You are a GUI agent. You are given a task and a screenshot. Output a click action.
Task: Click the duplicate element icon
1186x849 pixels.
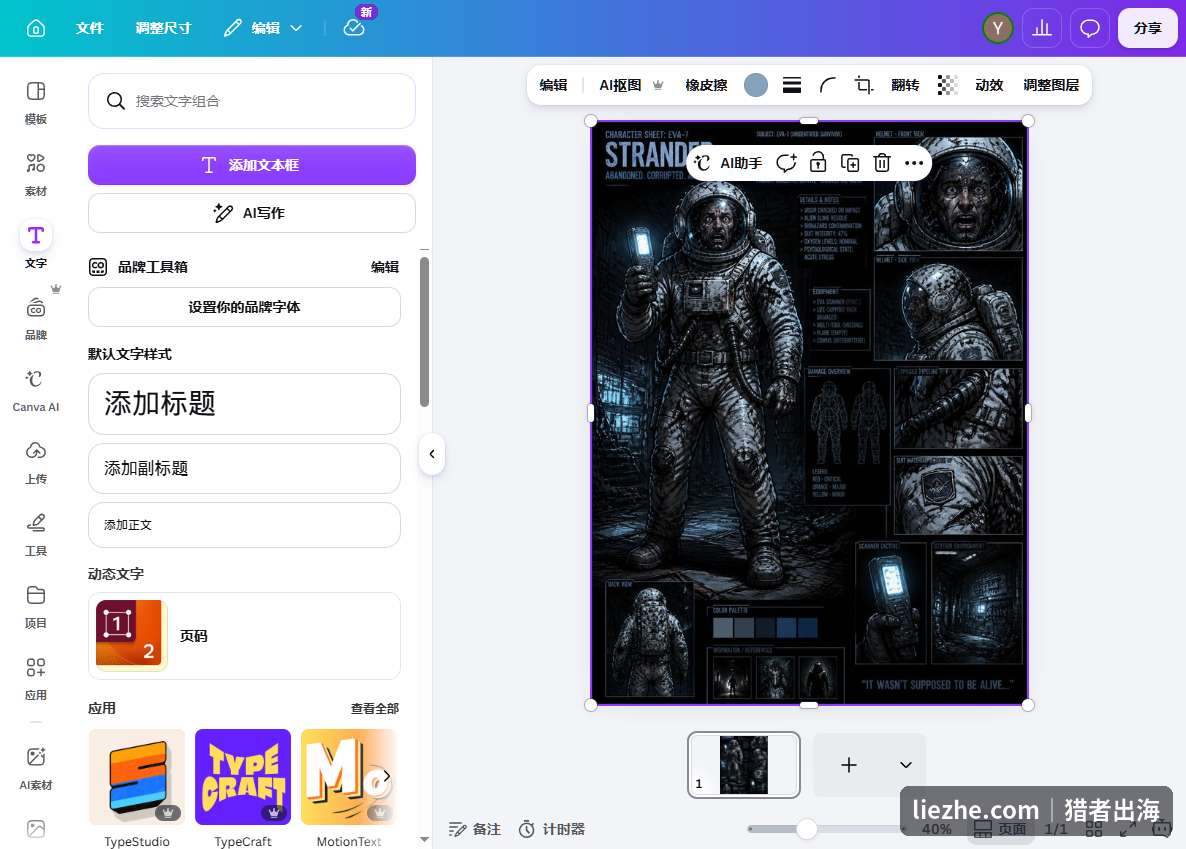click(850, 163)
